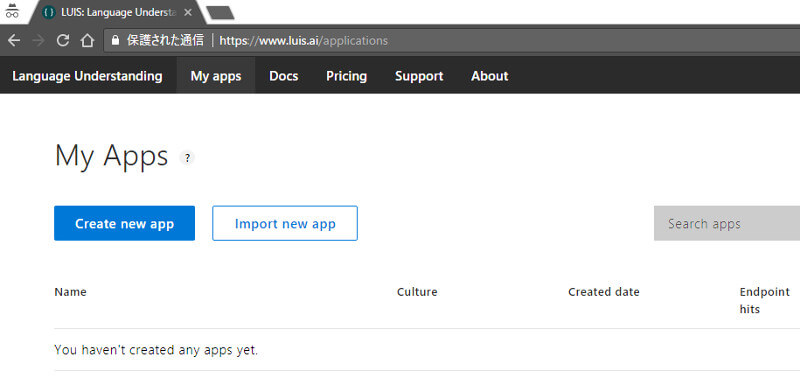Go back with the browser back arrow
The image size is (800, 378).
(x=14, y=40)
